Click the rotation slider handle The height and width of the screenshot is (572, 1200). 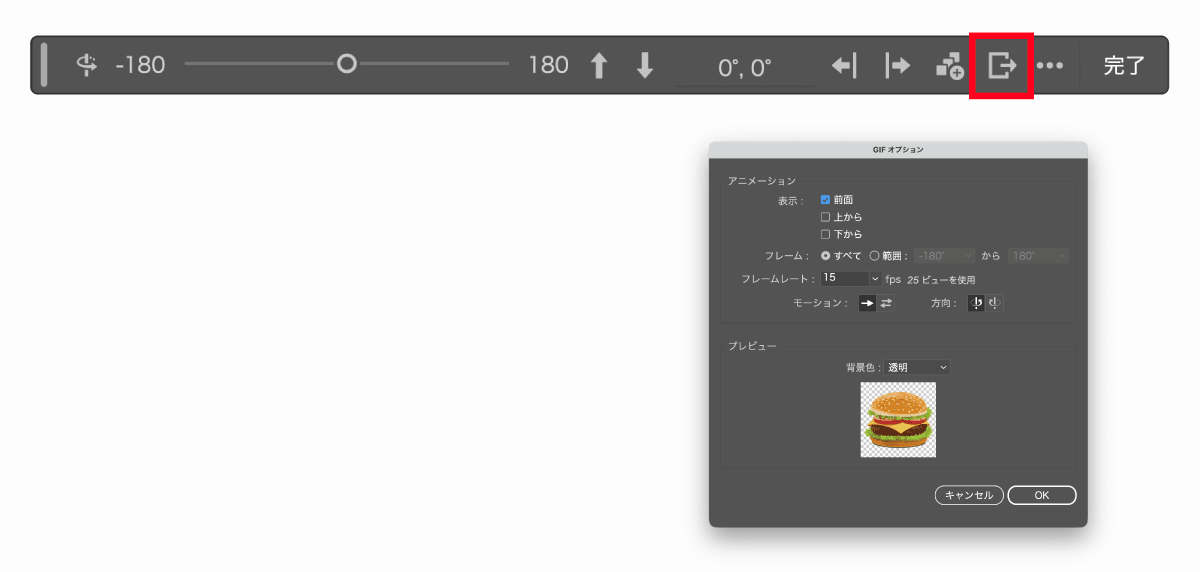tap(346, 65)
